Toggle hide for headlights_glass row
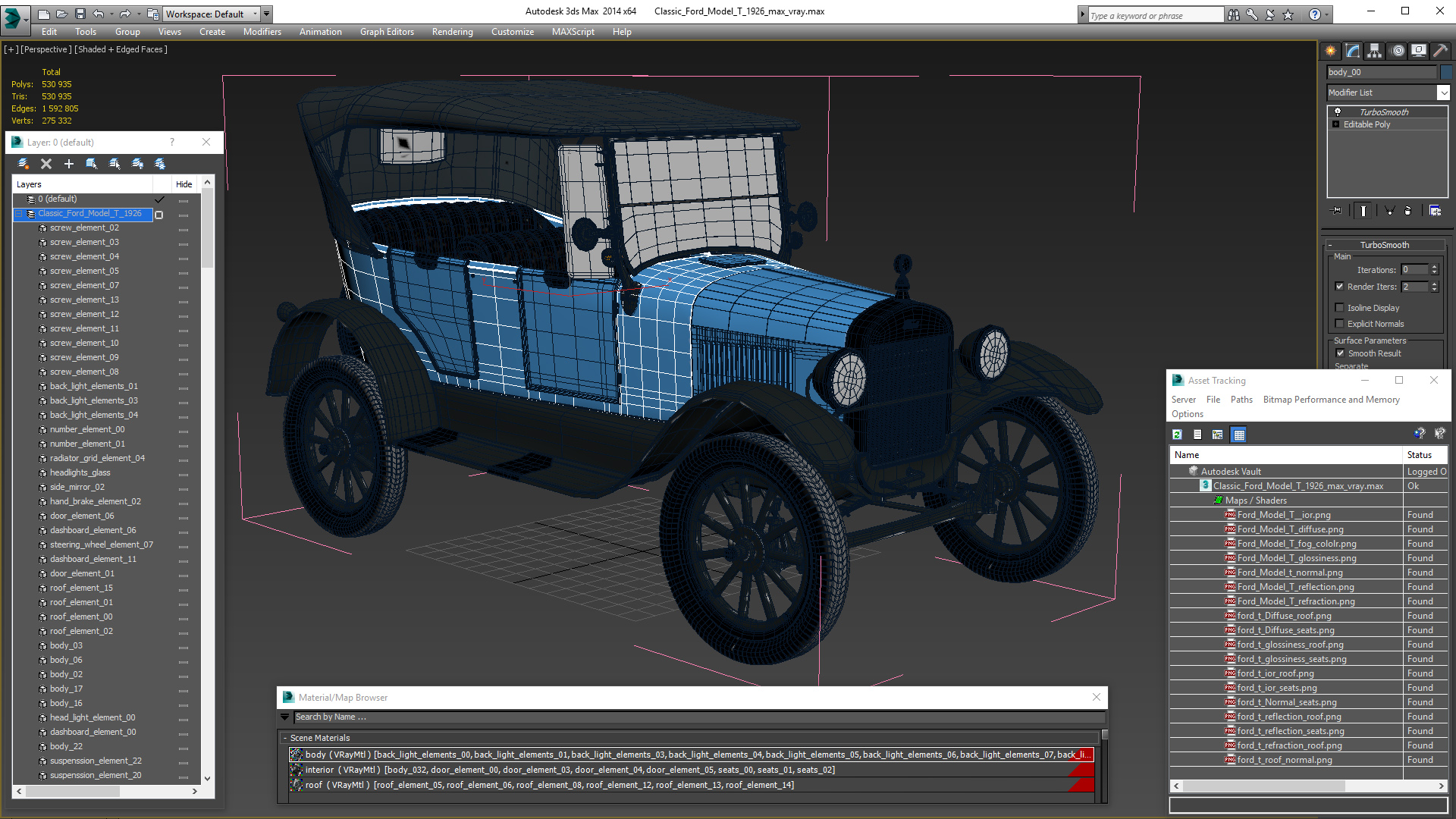 [184, 473]
